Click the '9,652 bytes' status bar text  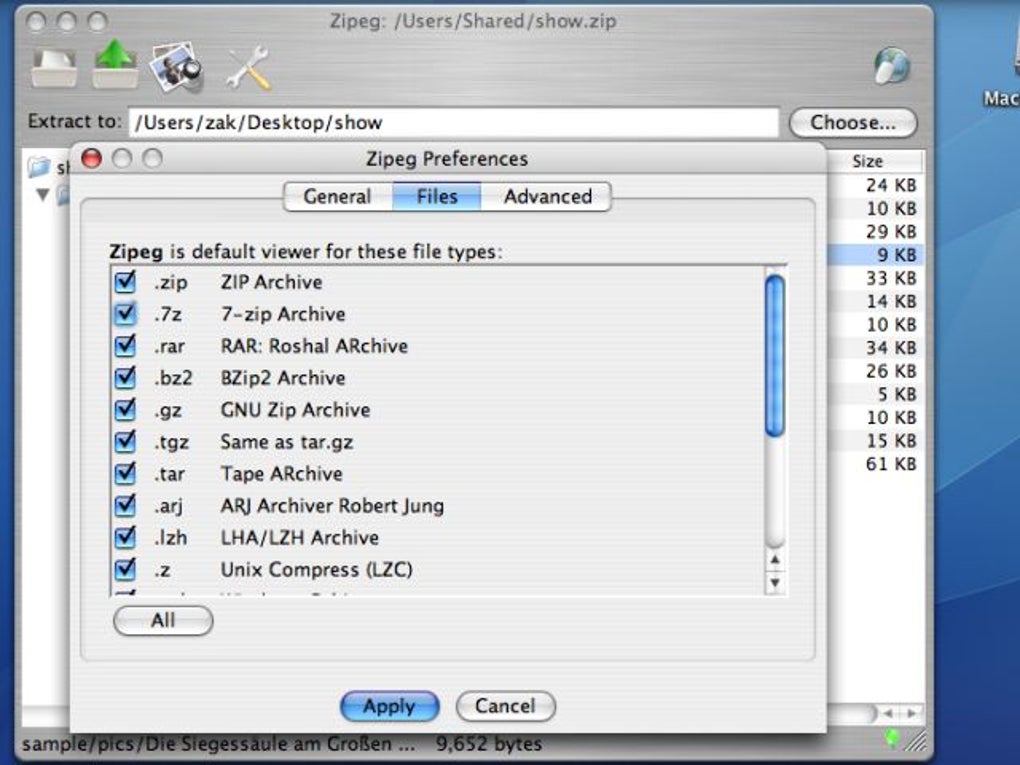pos(489,744)
